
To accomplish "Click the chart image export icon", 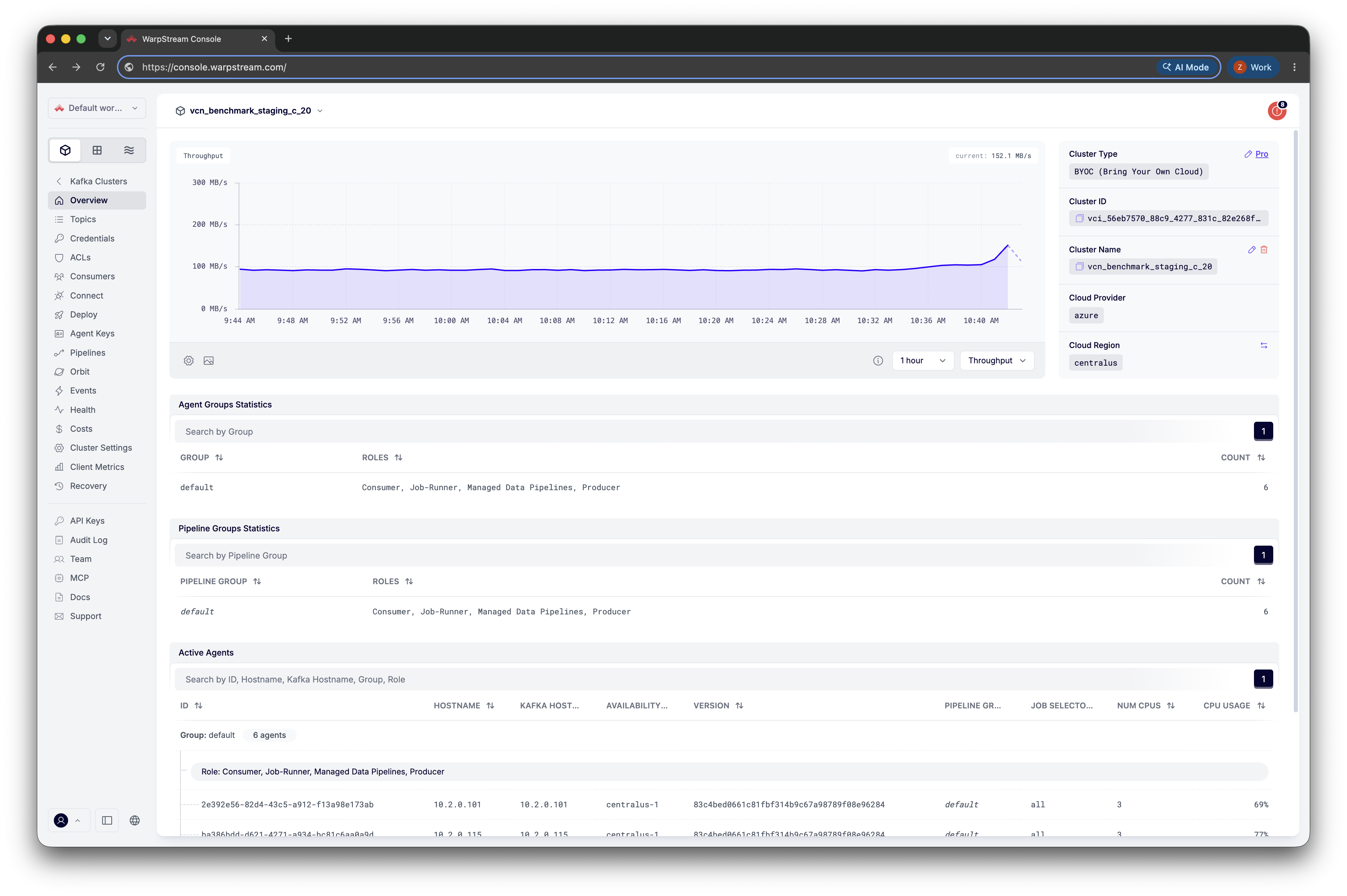I will point(209,361).
